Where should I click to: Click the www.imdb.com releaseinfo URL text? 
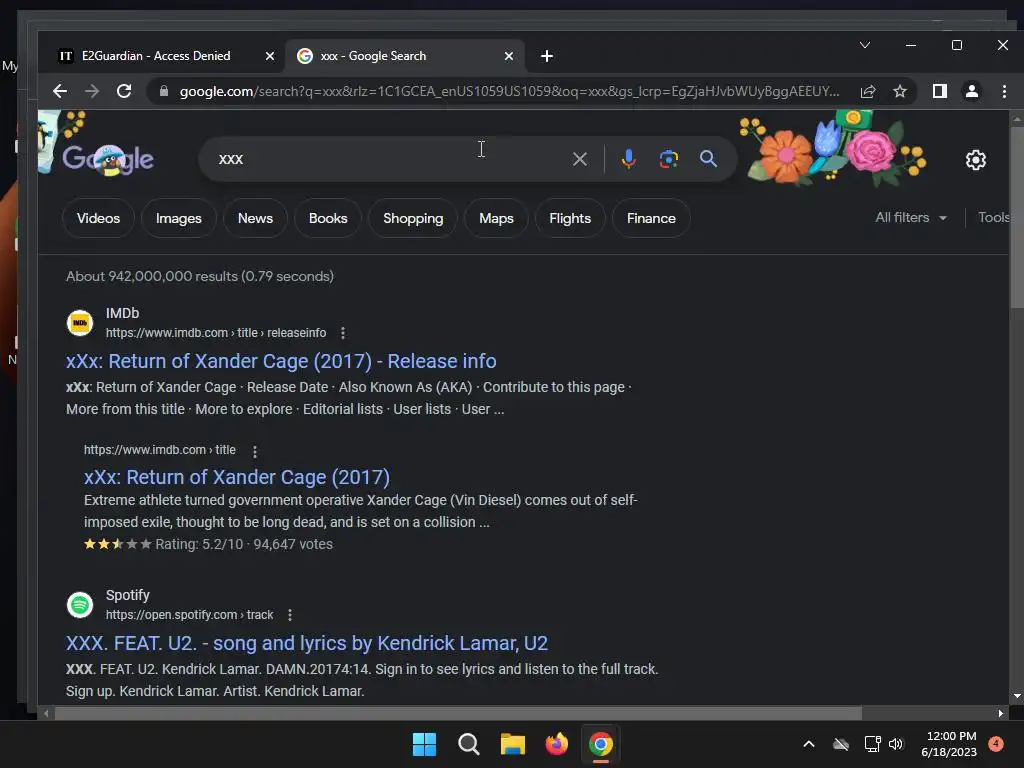(x=216, y=333)
